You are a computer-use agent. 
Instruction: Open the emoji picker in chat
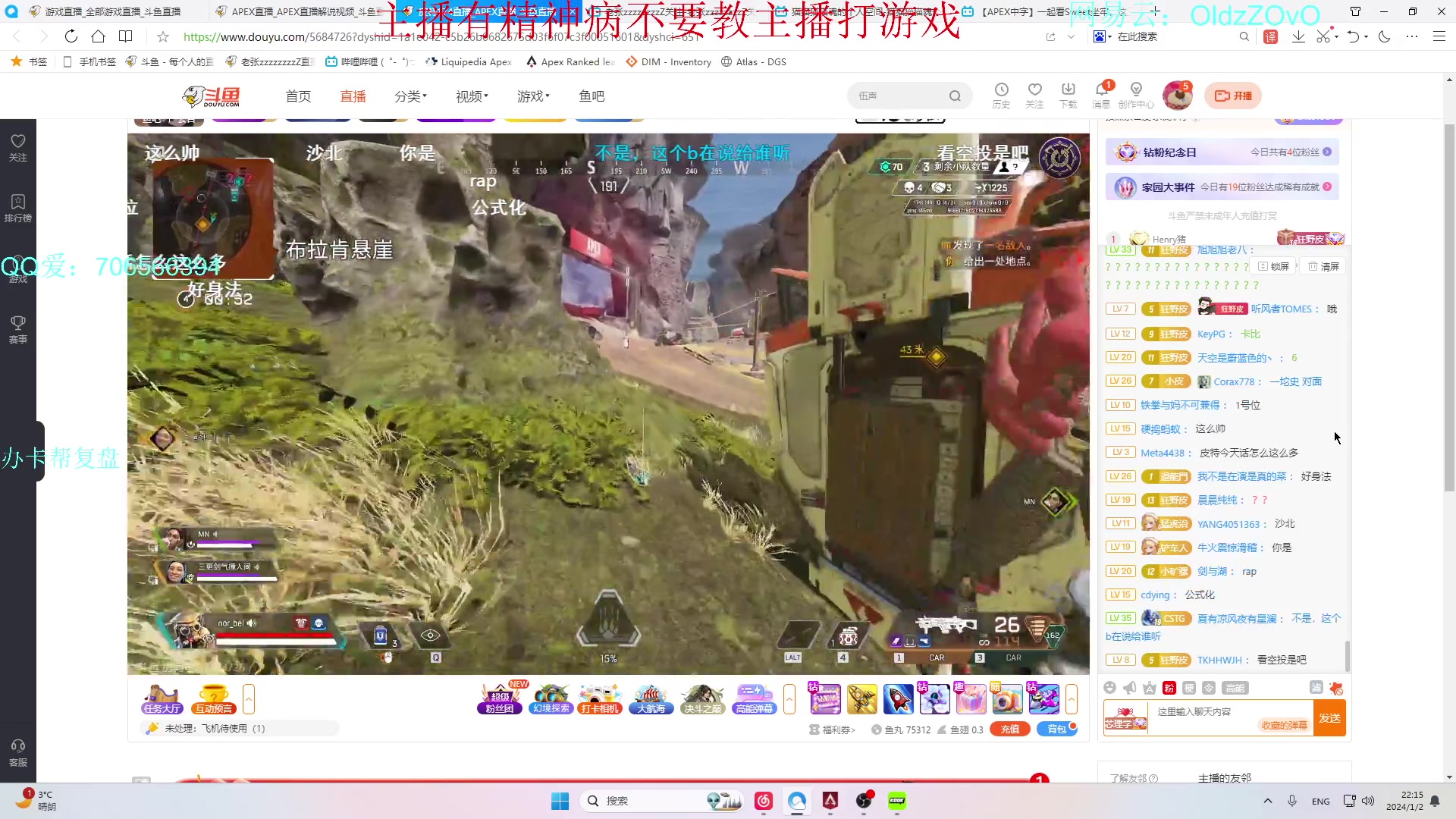point(1110,688)
